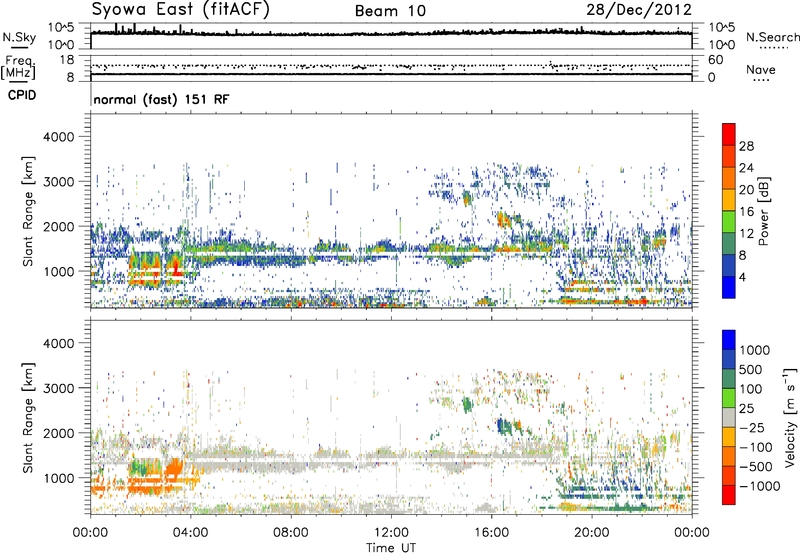Click the '-25' tick on velocity scale
This screenshot has height=554, width=800.
(752, 427)
